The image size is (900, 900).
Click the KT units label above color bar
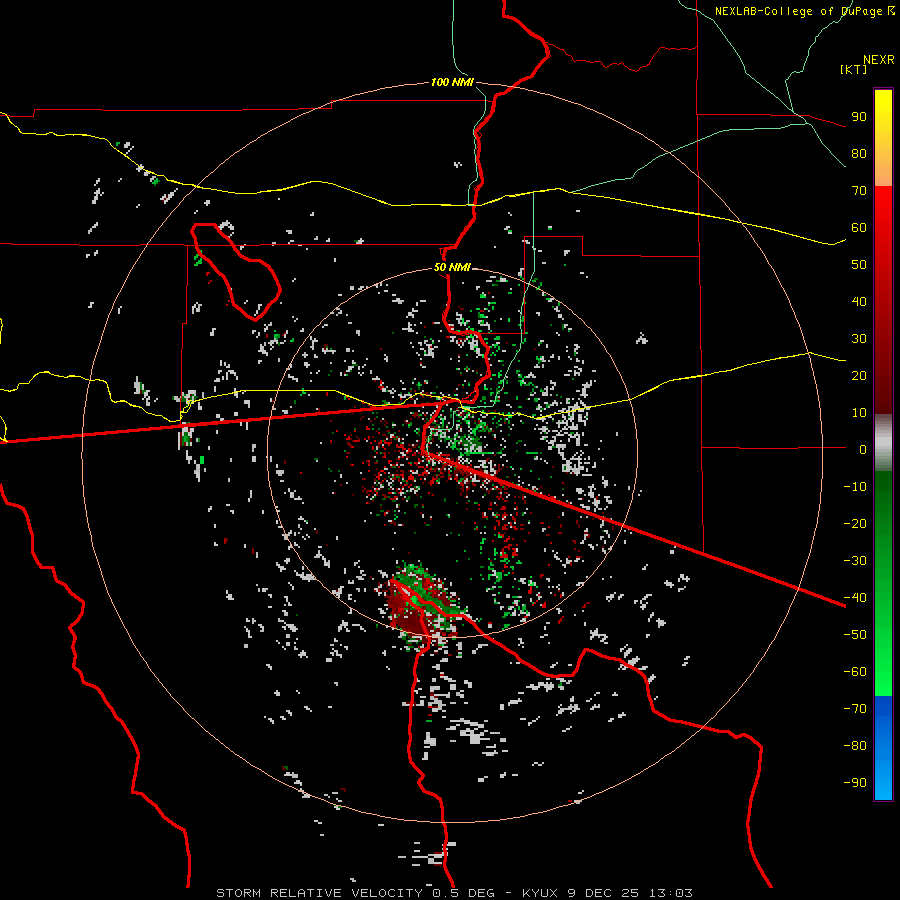point(854,69)
